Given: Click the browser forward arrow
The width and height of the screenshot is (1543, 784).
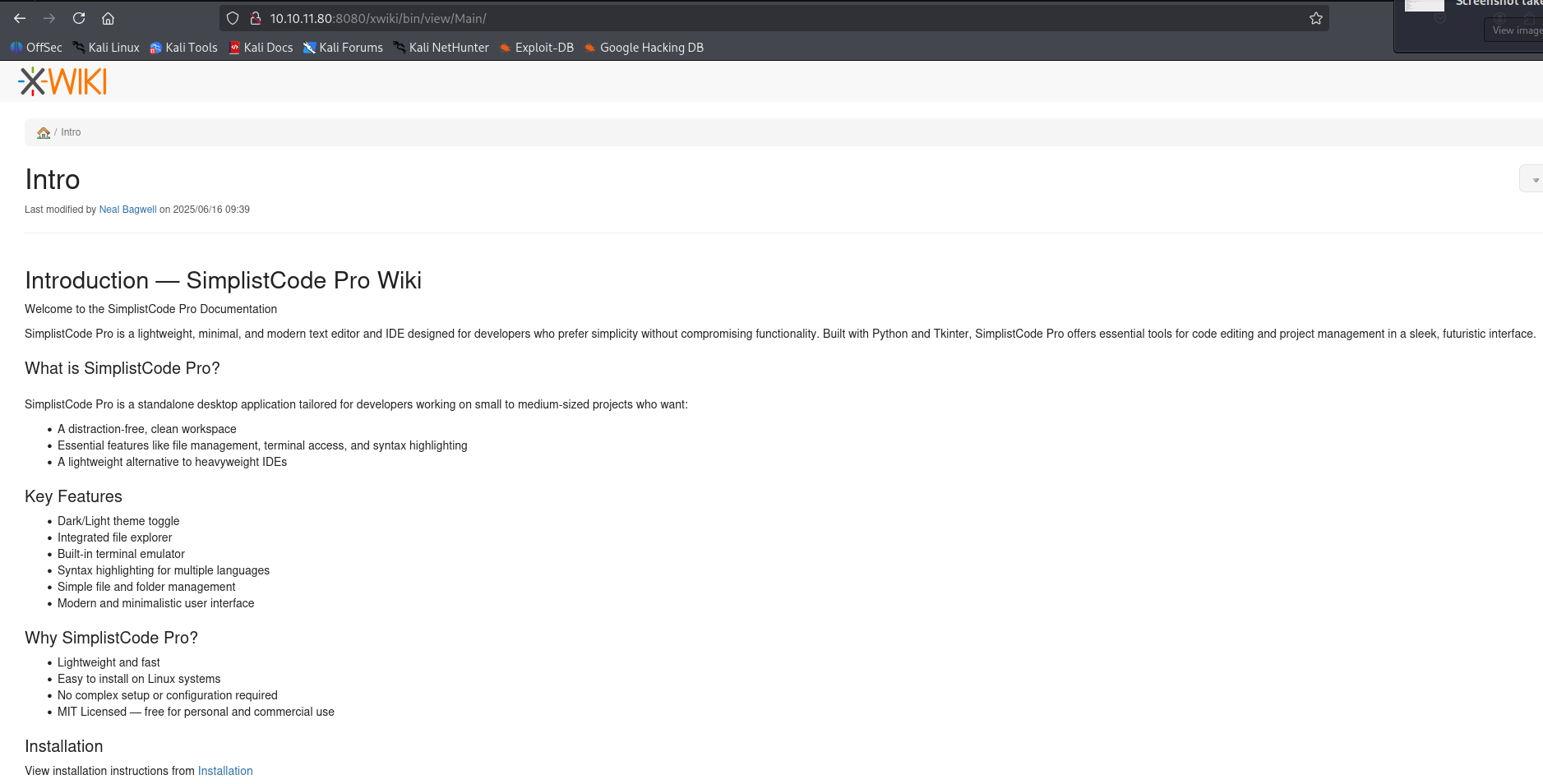Looking at the screenshot, I should (x=49, y=18).
